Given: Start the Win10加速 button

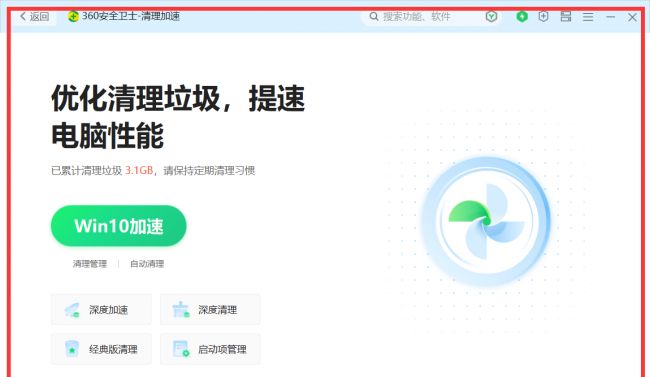Looking at the screenshot, I should click(119, 226).
